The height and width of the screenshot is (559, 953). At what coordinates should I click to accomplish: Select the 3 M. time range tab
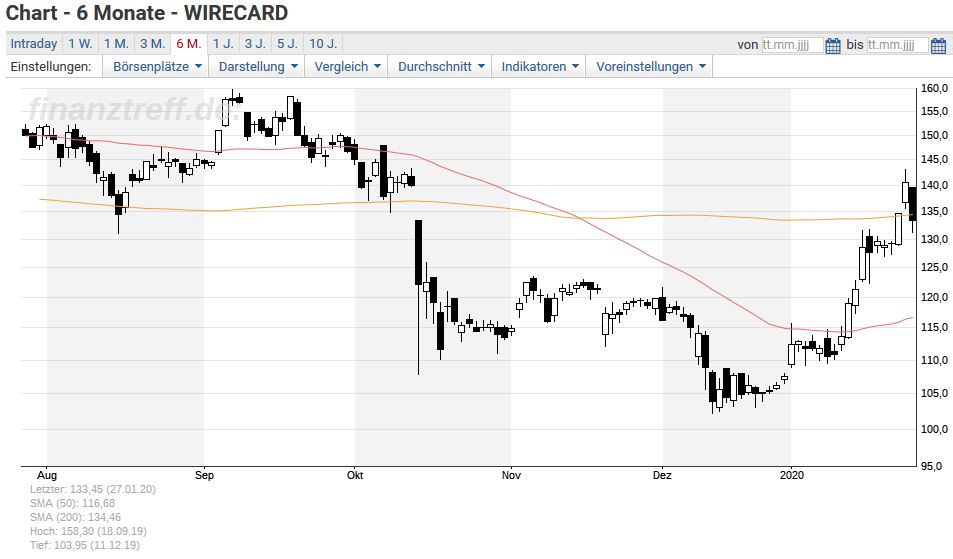[152, 44]
